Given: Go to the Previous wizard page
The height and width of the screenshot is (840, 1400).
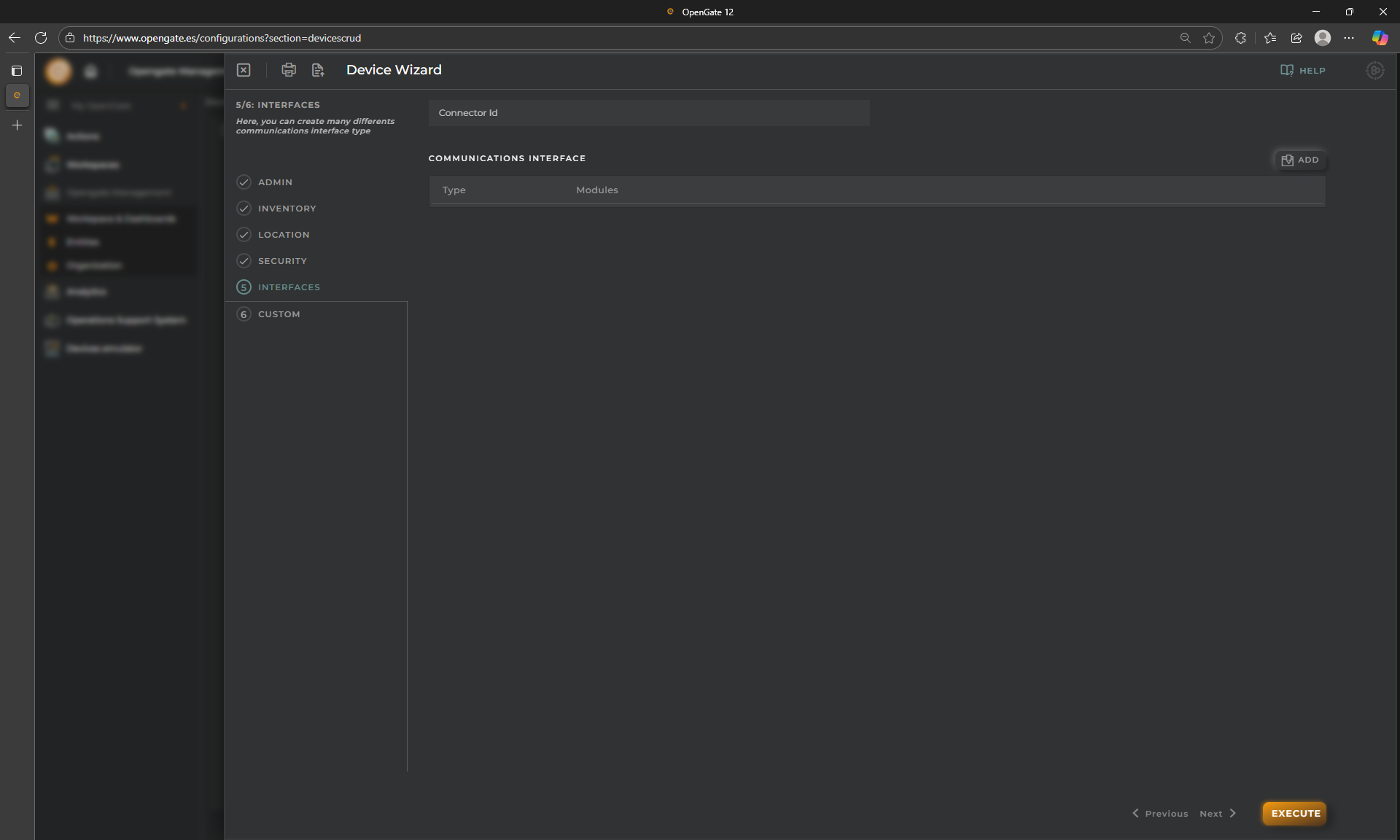Looking at the screenshot, I should [x=1160, y=814].
